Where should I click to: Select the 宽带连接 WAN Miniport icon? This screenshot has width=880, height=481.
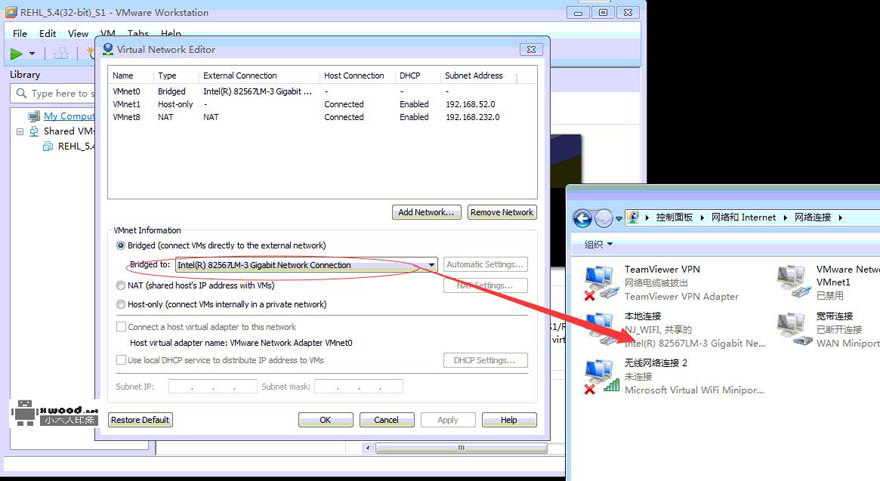coord(793,329)
